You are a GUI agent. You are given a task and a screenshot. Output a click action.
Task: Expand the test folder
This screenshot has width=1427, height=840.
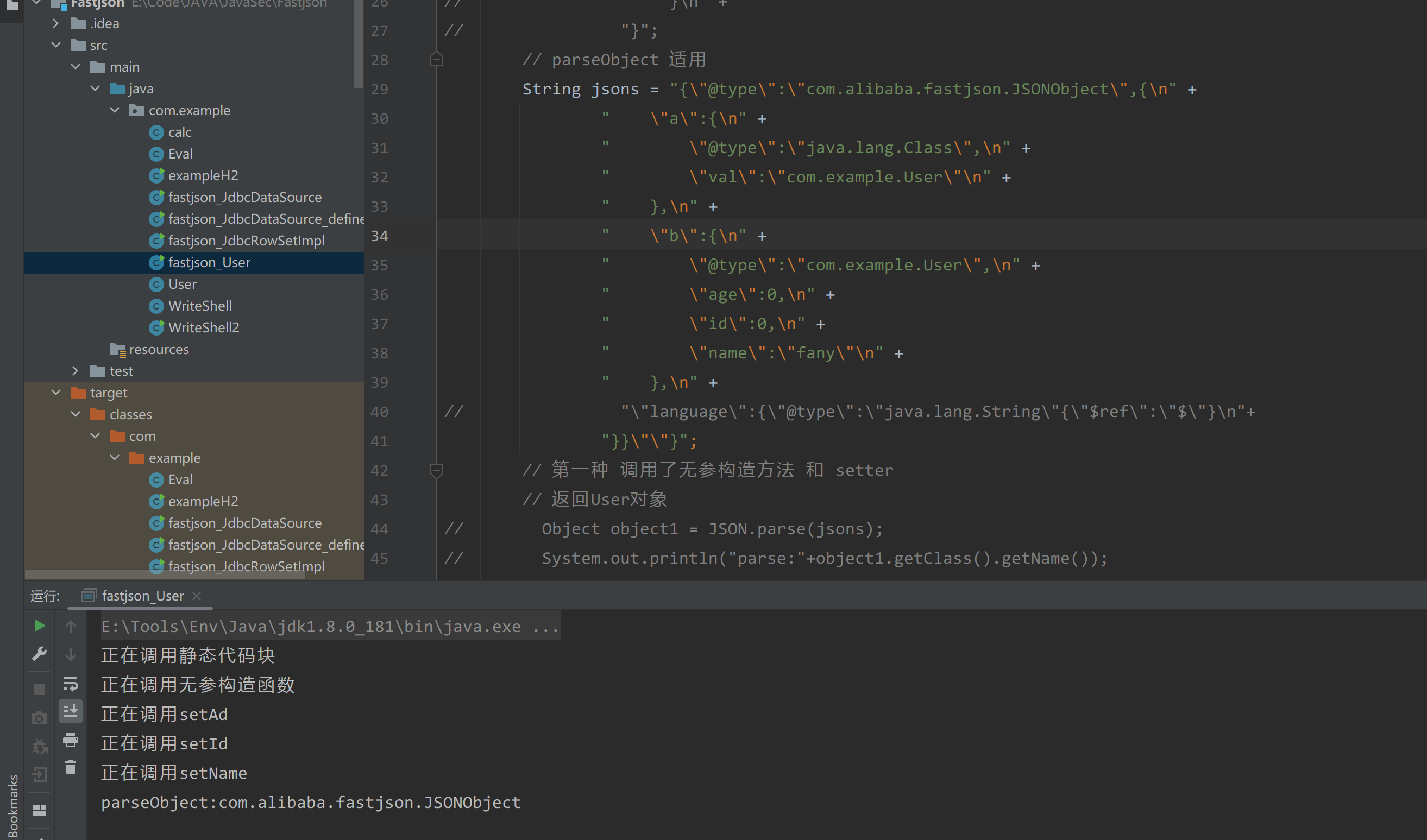point(76,371)
